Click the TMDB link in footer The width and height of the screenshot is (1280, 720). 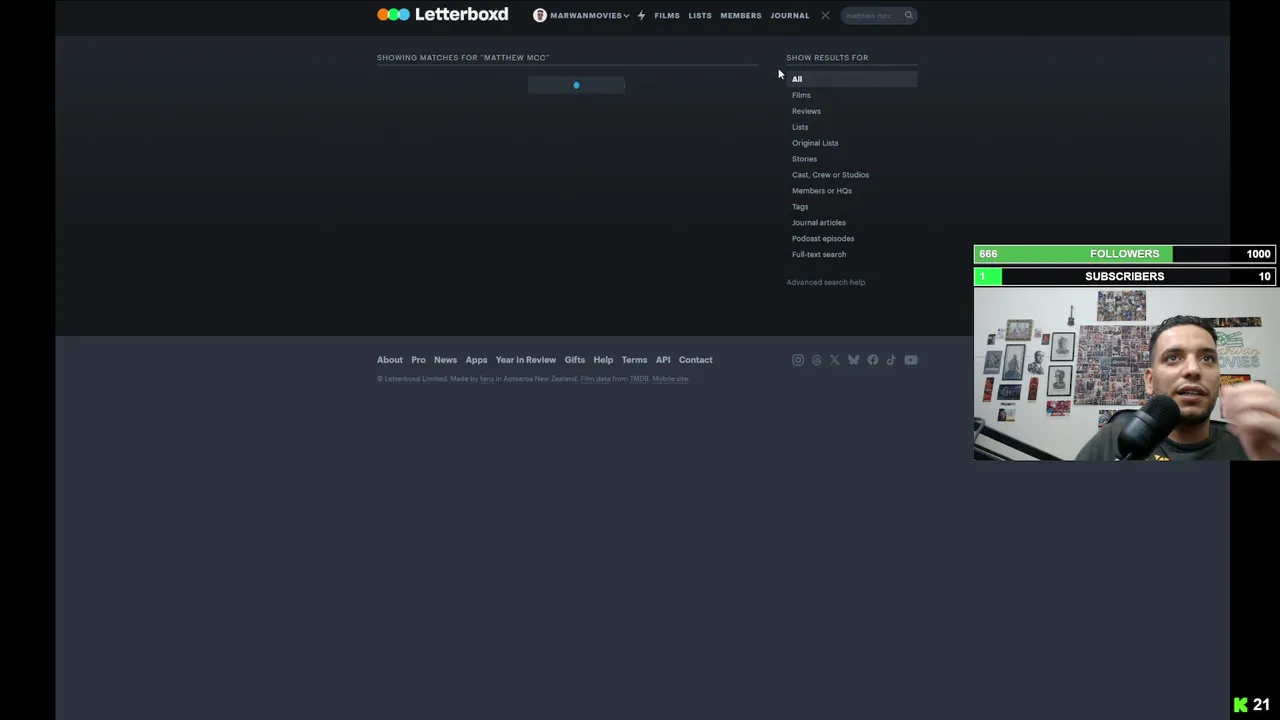coord(639,379)
